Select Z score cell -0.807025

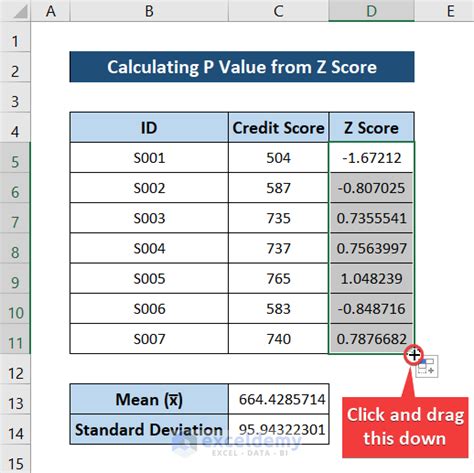coord(371,188)
